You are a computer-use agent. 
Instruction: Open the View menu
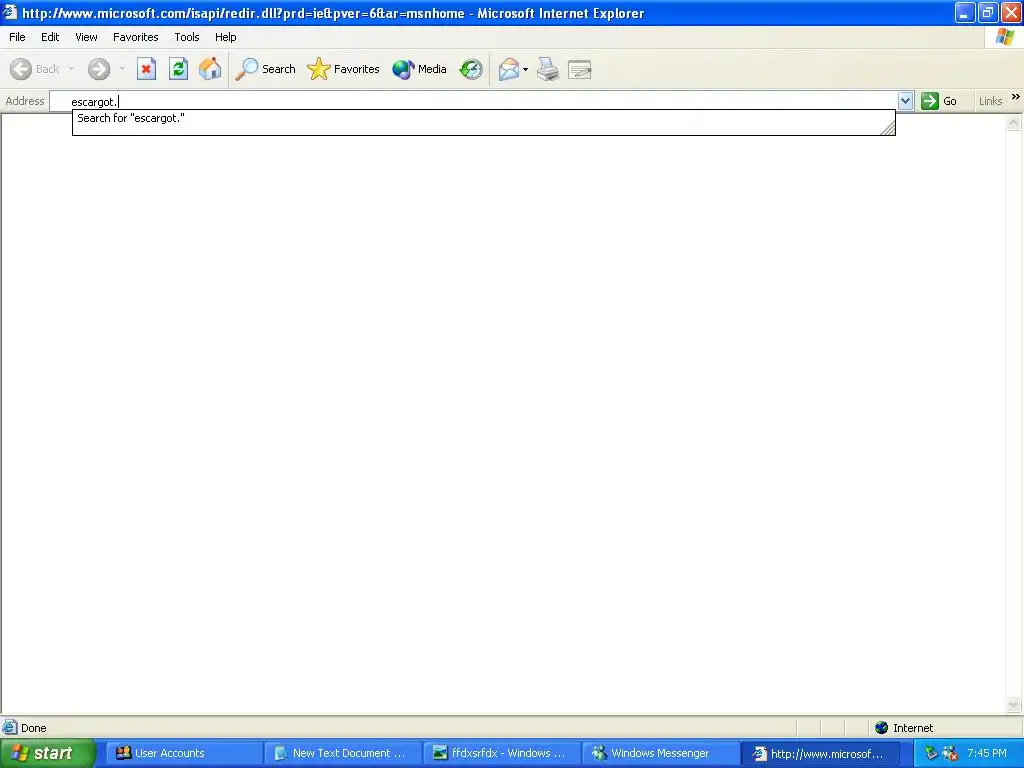(x=86, y=37)
